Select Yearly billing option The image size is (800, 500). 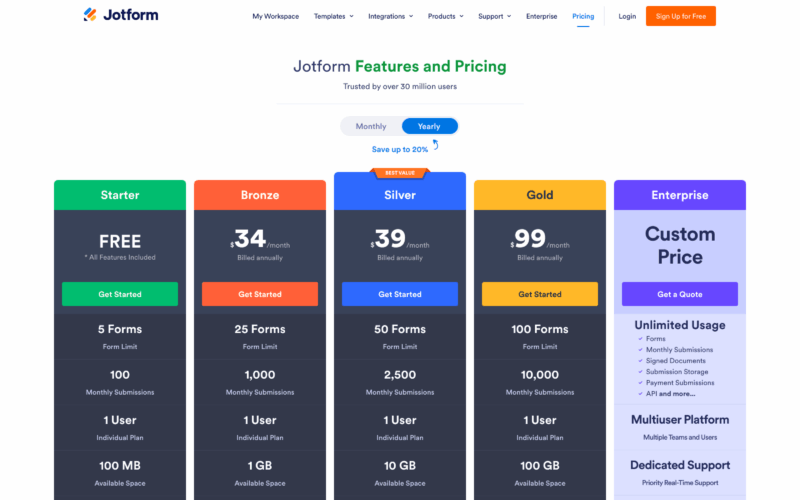click(429, 126)
